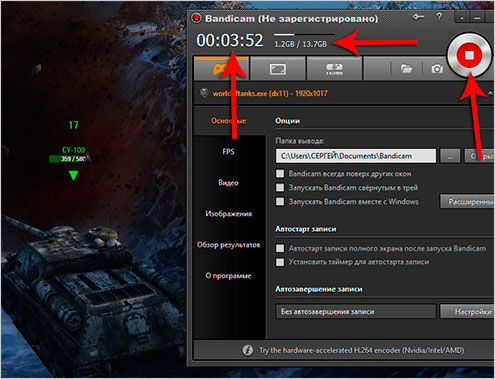Click the browse button next to output folder
This screenshot has width=495, height=379.
tap(450, 156)
